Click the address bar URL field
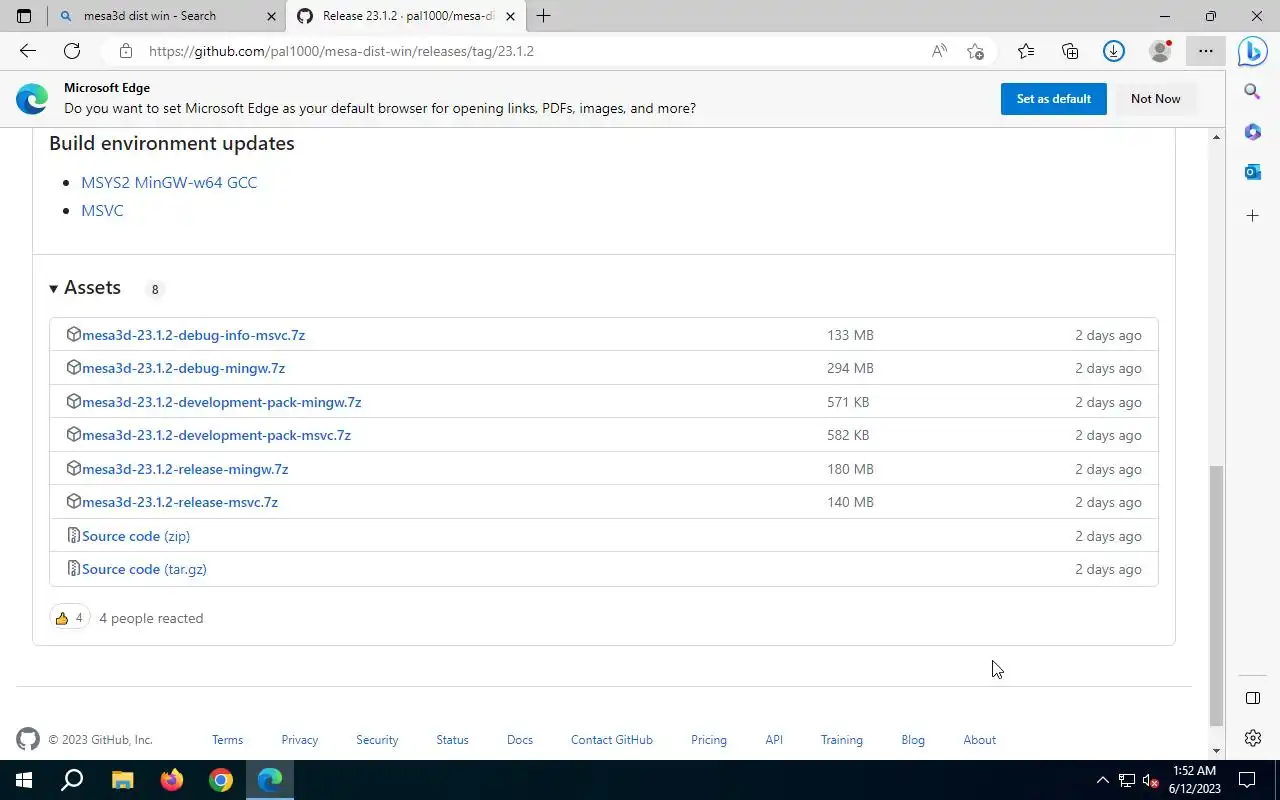 coord(530,51)
